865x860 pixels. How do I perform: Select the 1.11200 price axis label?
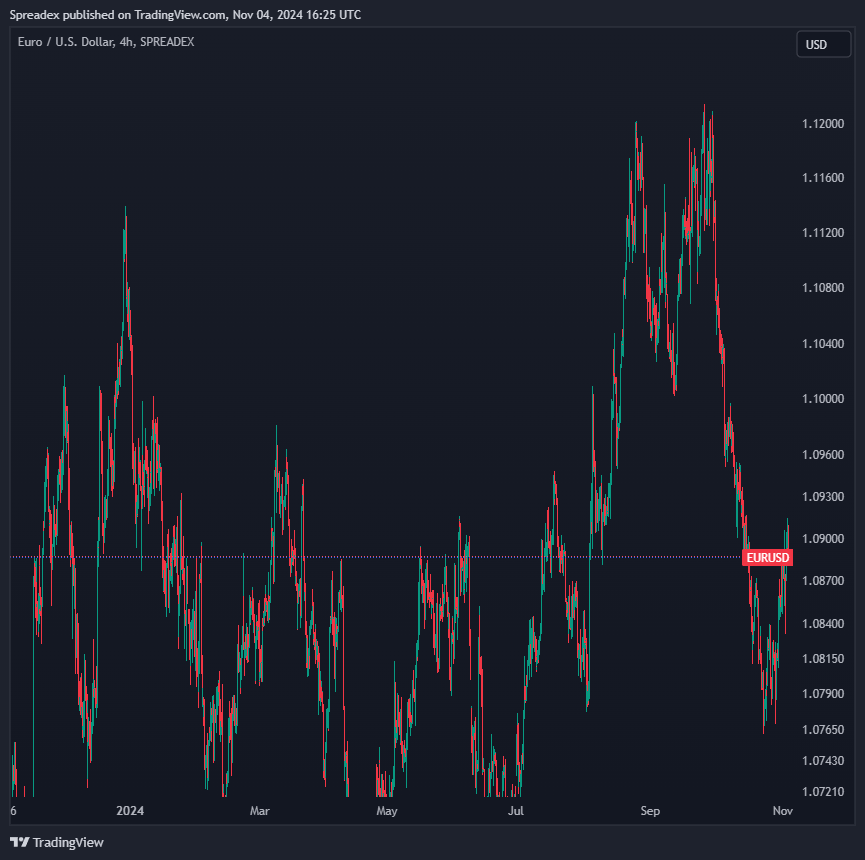click(823, 233)
